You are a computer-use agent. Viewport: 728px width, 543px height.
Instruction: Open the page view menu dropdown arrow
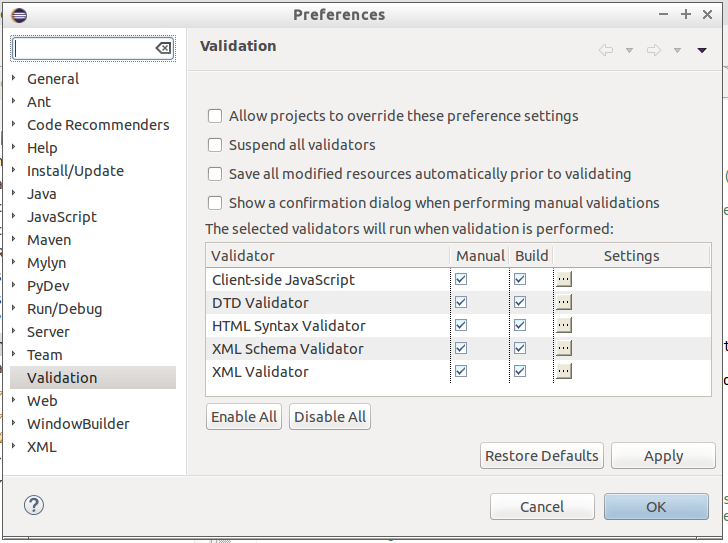pyautogui.click(x=702, y=50)
